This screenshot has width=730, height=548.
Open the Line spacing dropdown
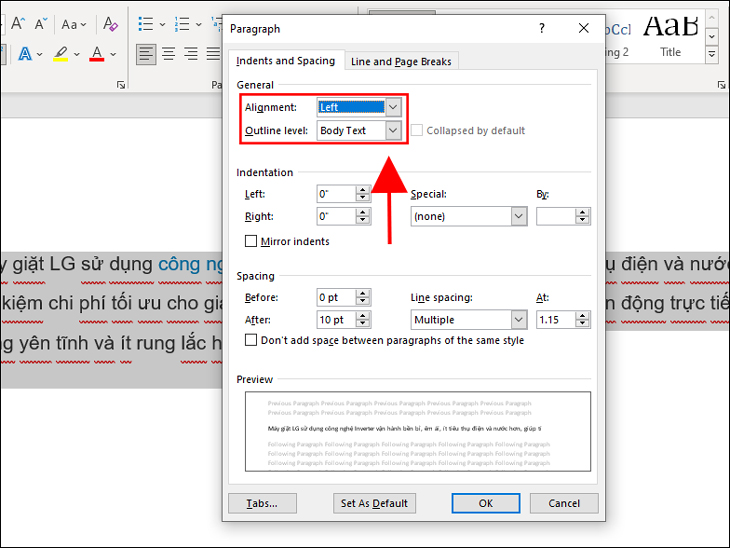coord(519,320)
